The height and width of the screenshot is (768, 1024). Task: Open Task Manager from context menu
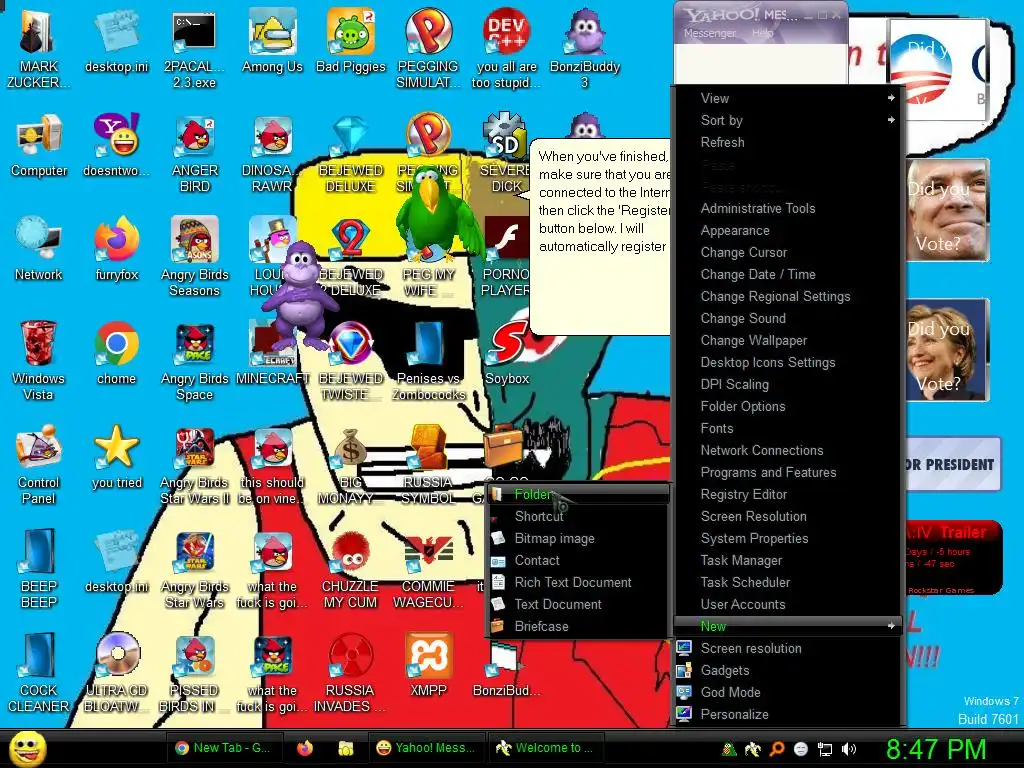tap(788, 560)
